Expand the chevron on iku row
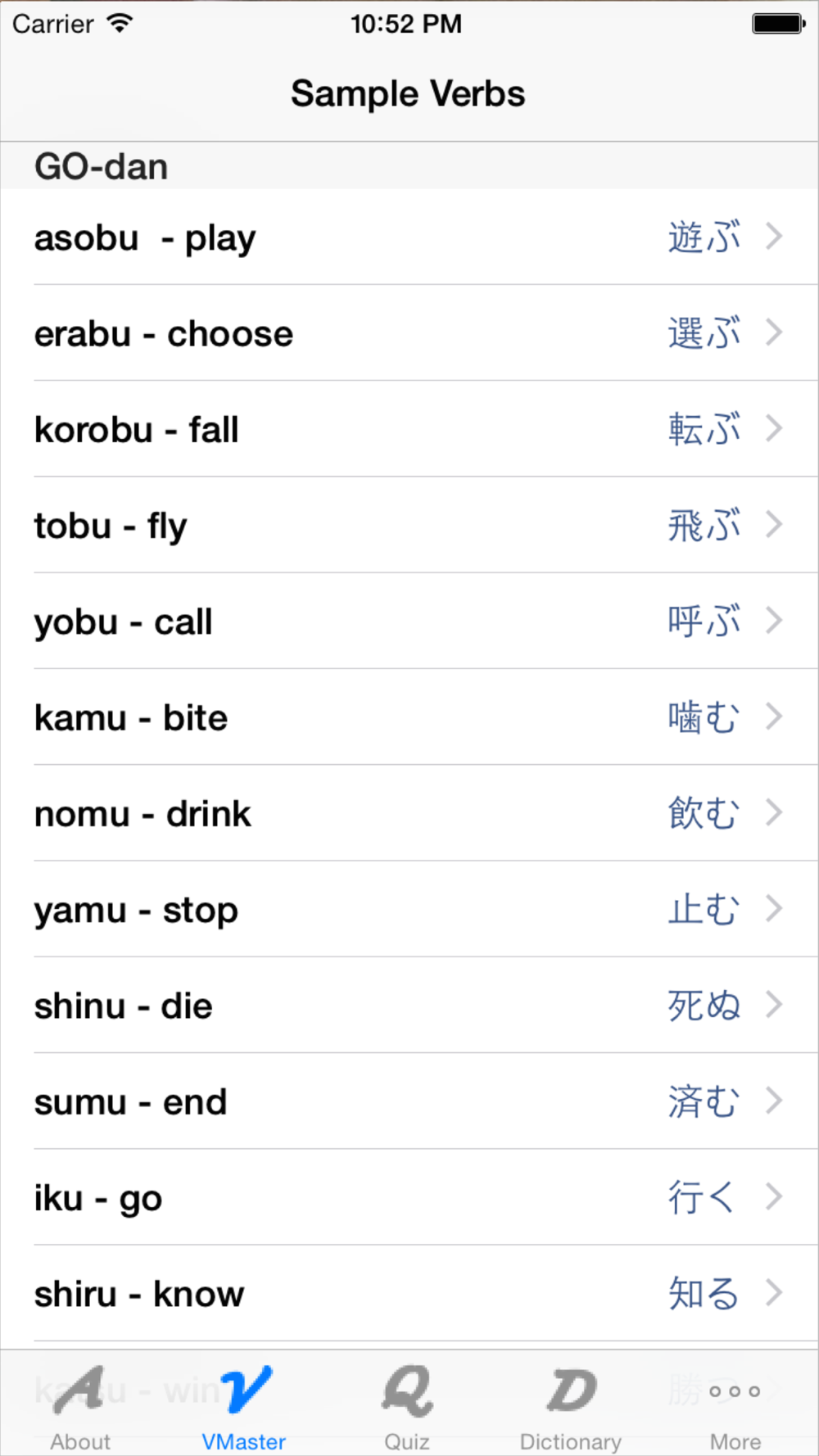819x1456 pixels. point(773,1196)
